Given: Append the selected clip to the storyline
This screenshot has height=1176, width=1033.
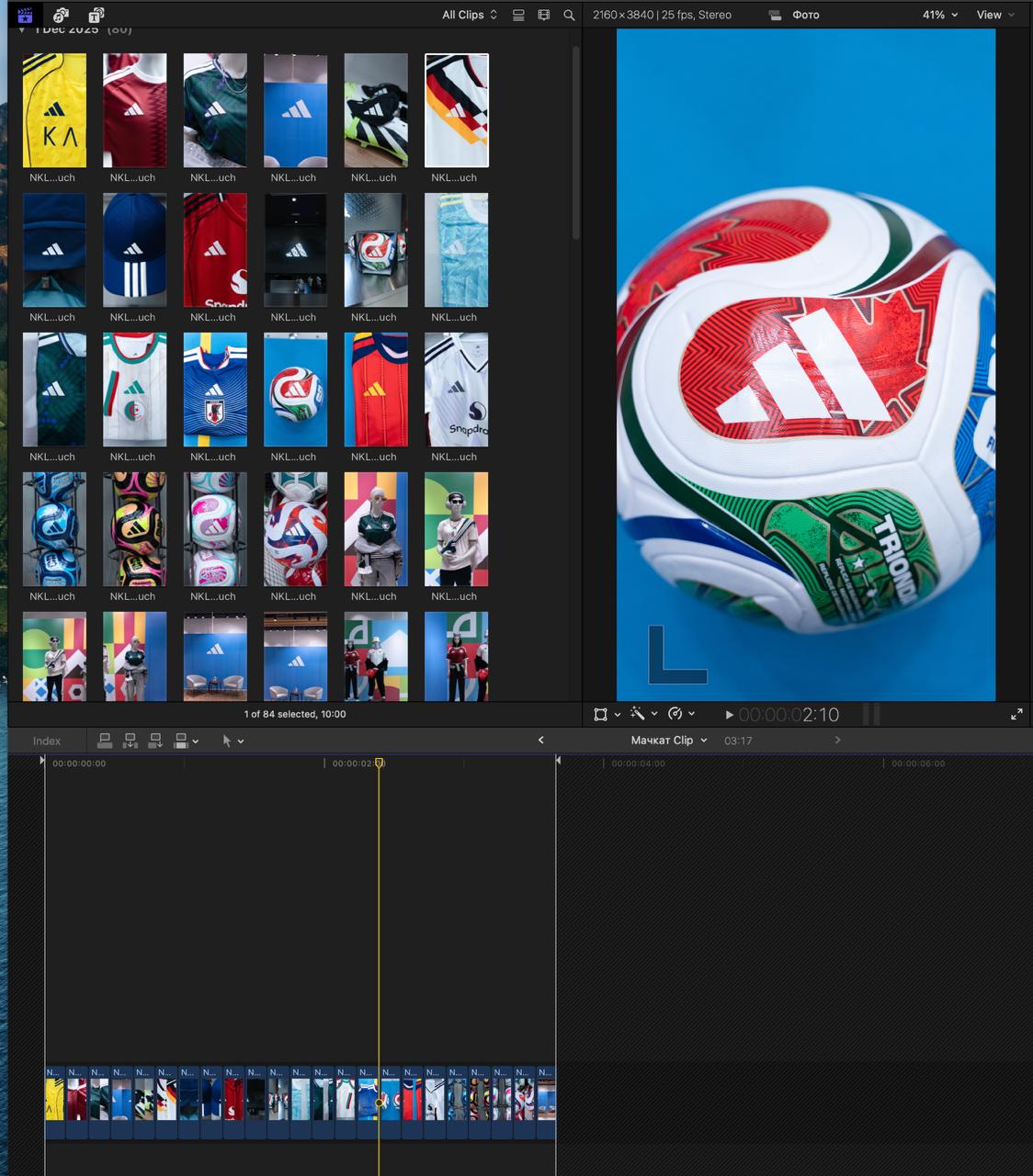Looking at the screenshot, I should click(x=155, y=741).
